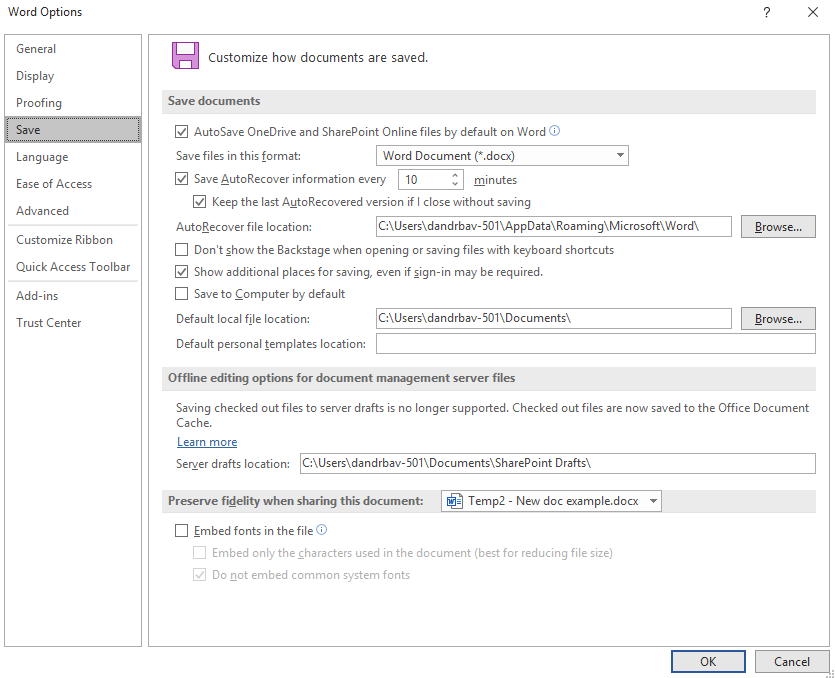Click the AutoSave info icon
The image size is (835, 678).
pyautogui.click(x=554, y=131)
